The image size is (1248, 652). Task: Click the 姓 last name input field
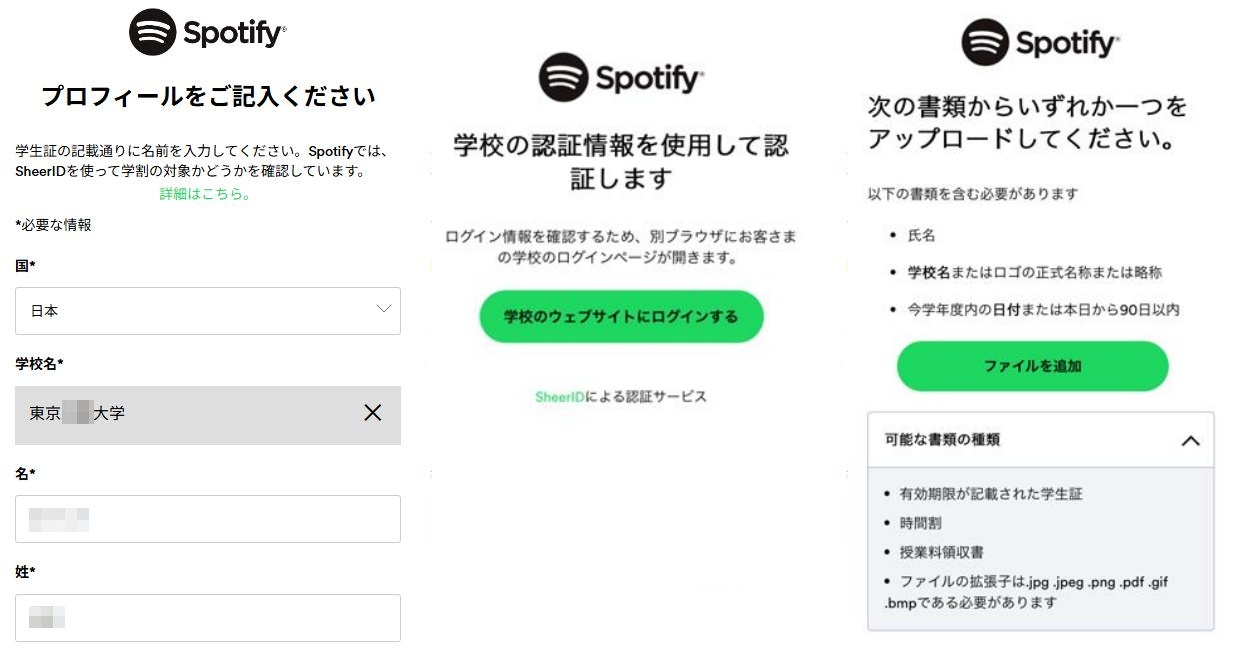[x=207, y=618]
